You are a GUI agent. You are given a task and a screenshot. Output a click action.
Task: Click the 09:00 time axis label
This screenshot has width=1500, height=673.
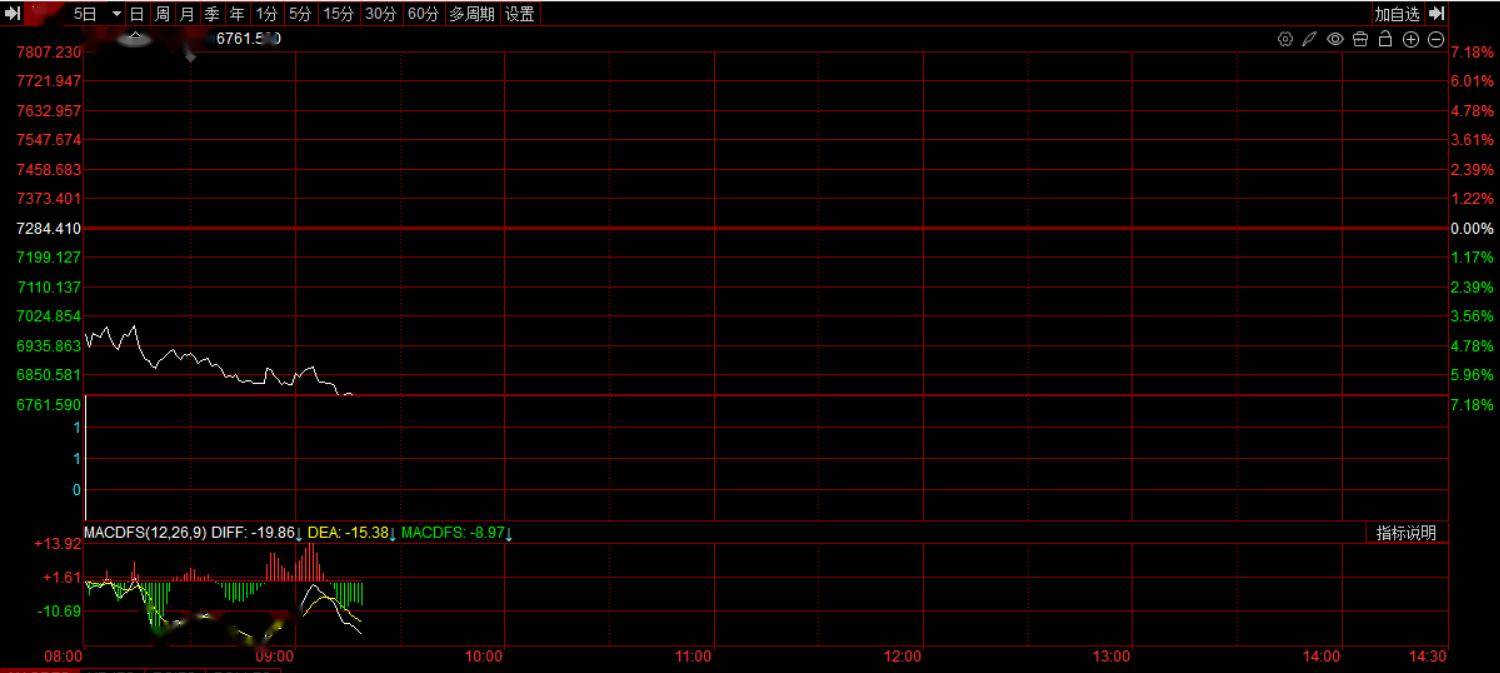click(x=274, y=657)
